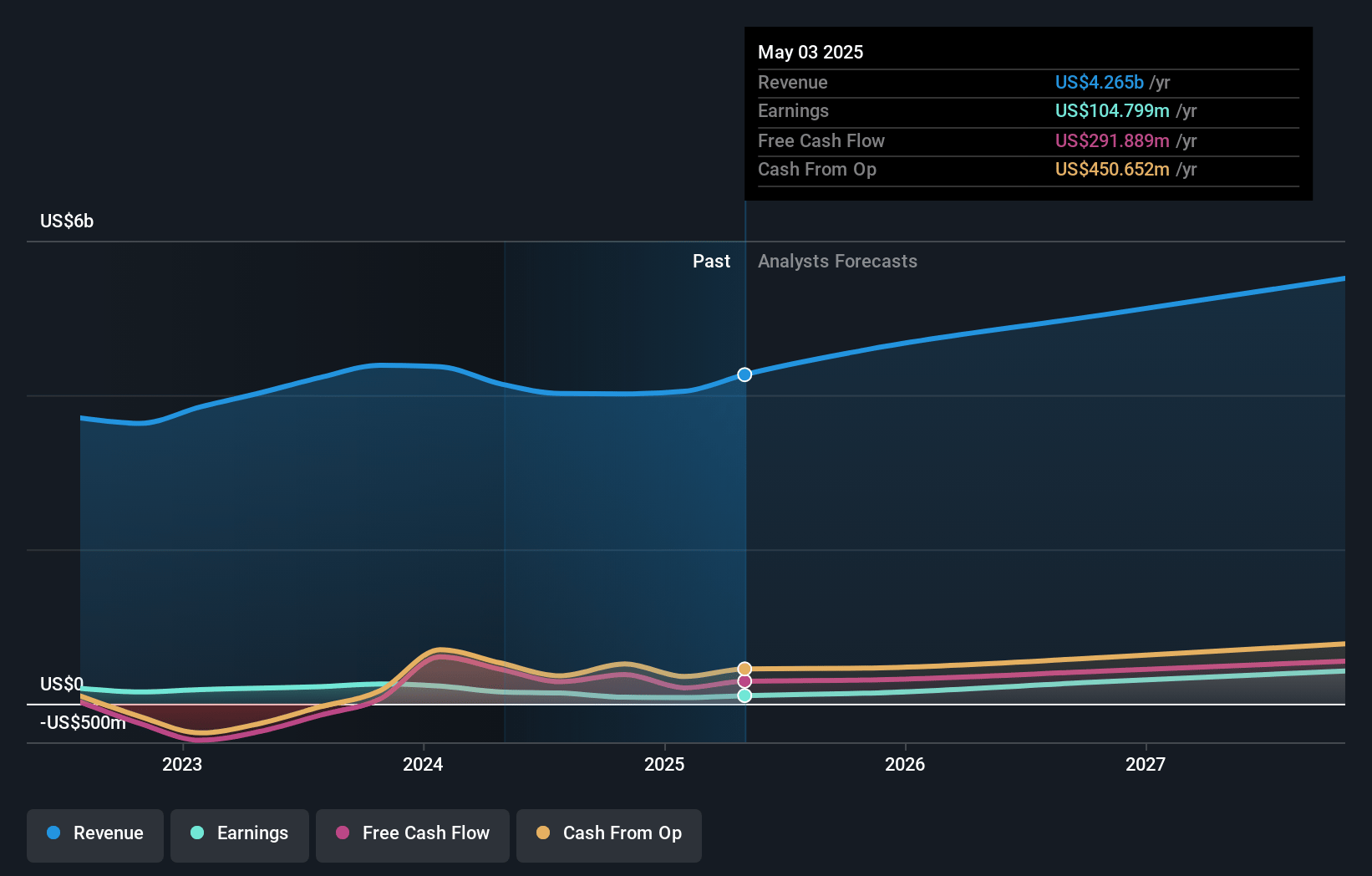
Task: Select the teal Earnings data point marker
Action: click(x=744, y=695)
